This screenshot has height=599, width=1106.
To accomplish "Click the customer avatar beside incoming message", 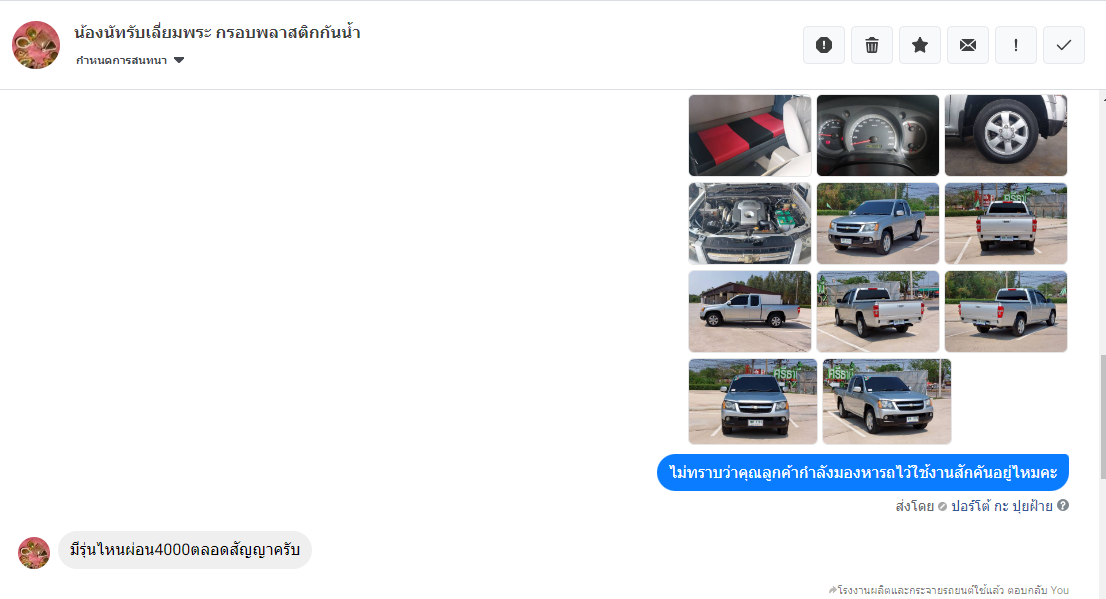I will click(x=34, y=552).
